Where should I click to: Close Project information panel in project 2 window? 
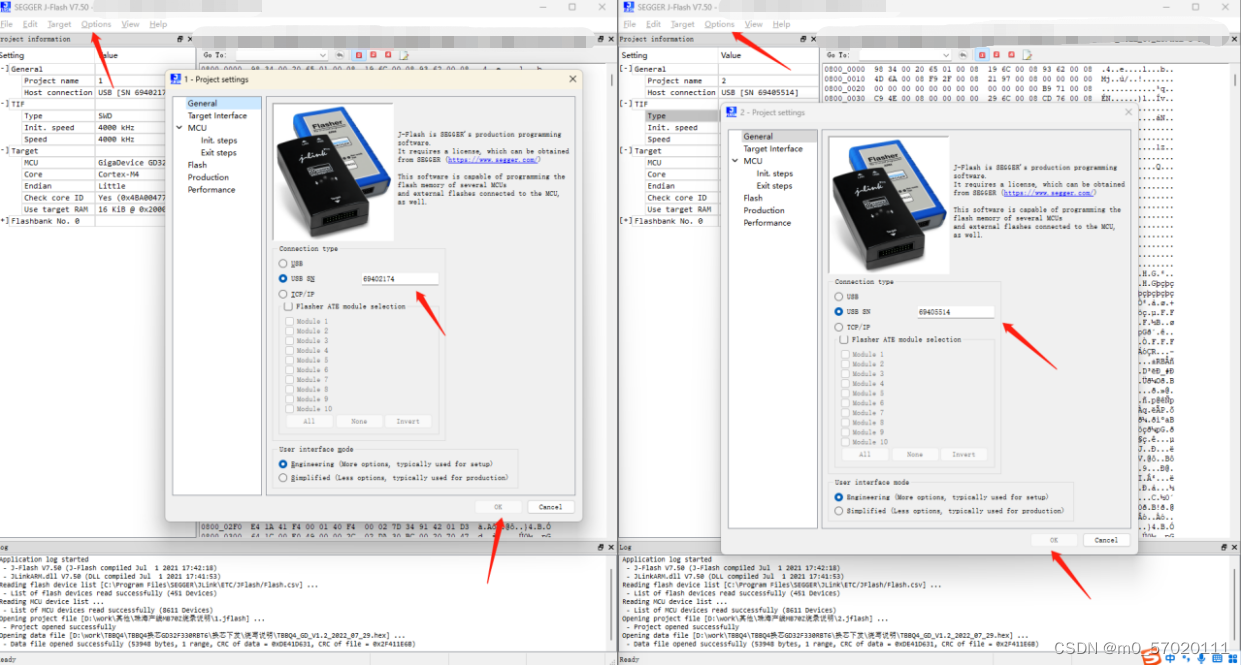pyautogui.click(x=813, y=39)
